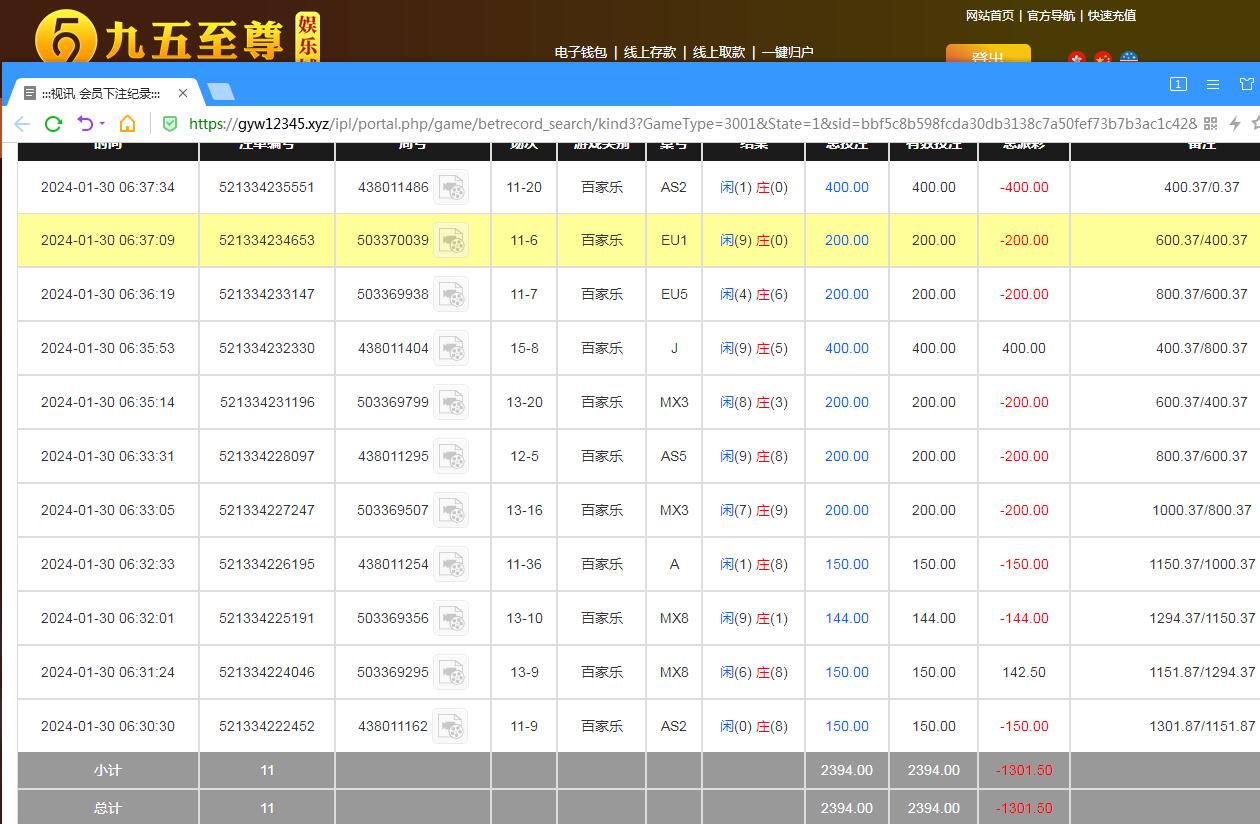
Task: View site security via the green shield
Action: point(170,124)
